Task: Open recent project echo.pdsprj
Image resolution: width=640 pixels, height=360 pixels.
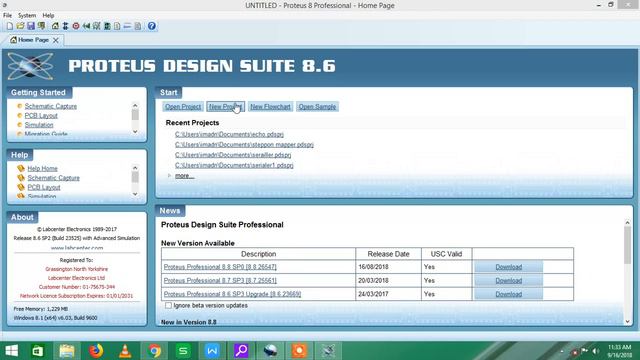Action: 229,134
